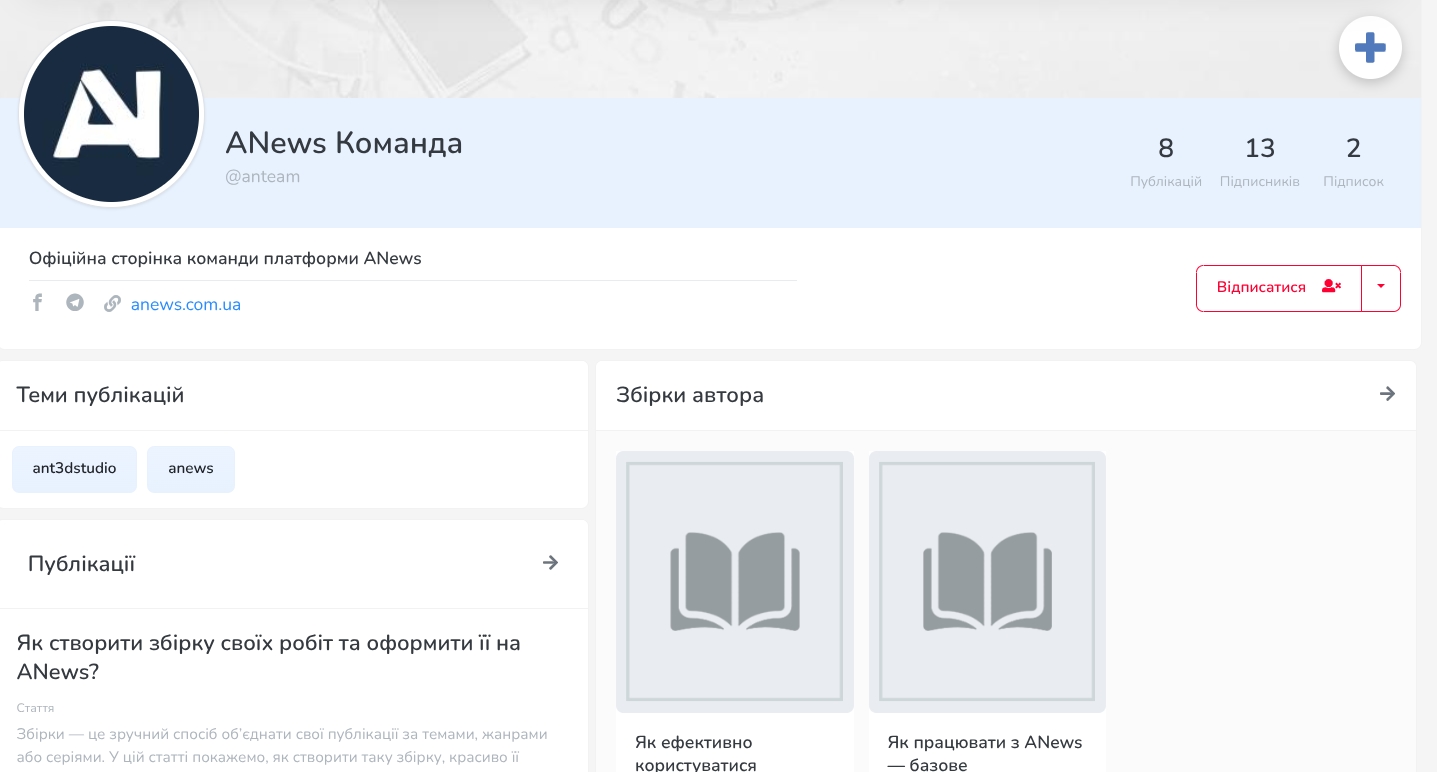
Task: Click the official page description text
Action: click(x=225, y=259)
